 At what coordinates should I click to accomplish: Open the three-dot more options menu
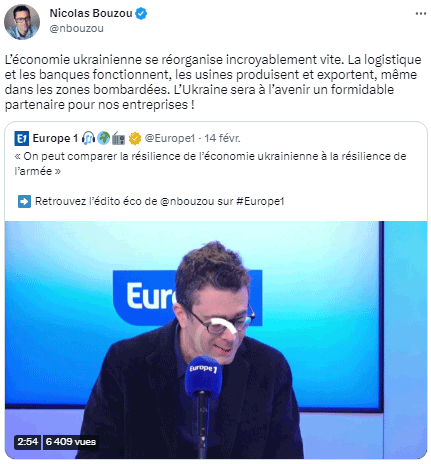[x=421, y=13]
